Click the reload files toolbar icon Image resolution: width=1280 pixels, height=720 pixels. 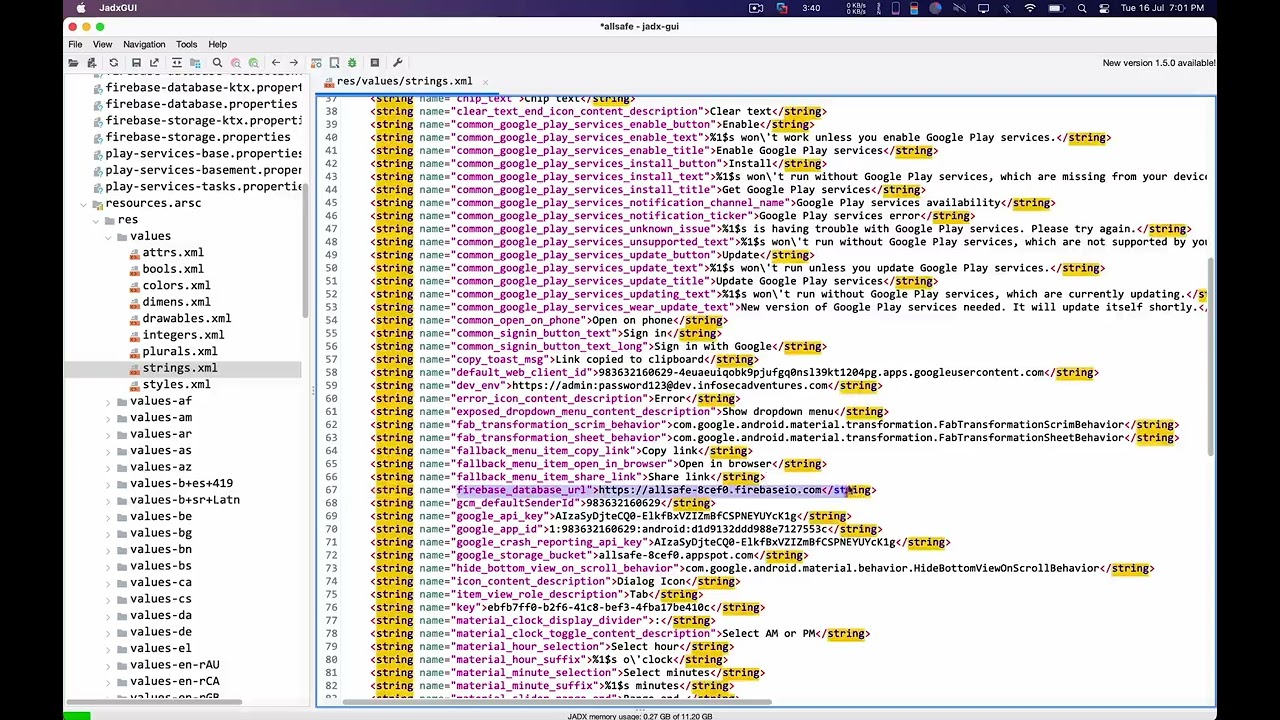coord(114,63)
